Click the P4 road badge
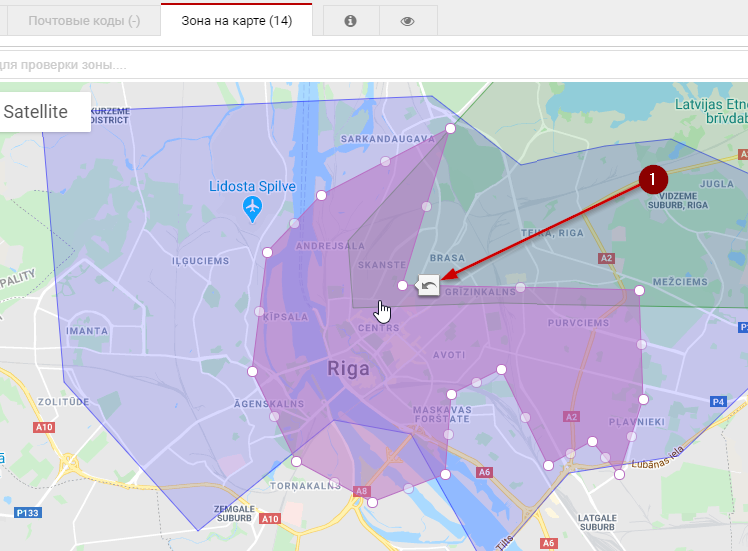This screenshot has height=551, width=748. [717, 401]
